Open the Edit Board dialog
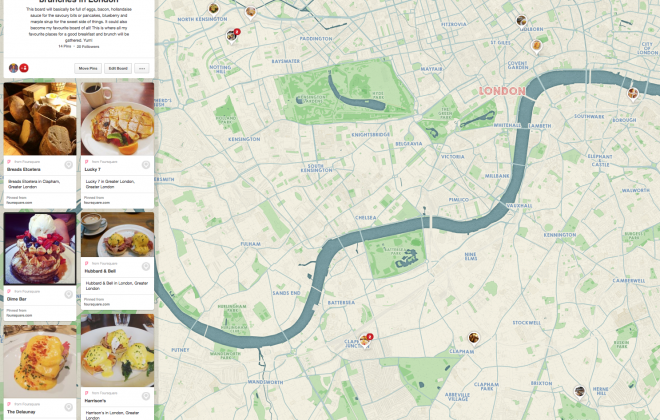The height and width of the screenshot is (420, 660). [118, 68]
